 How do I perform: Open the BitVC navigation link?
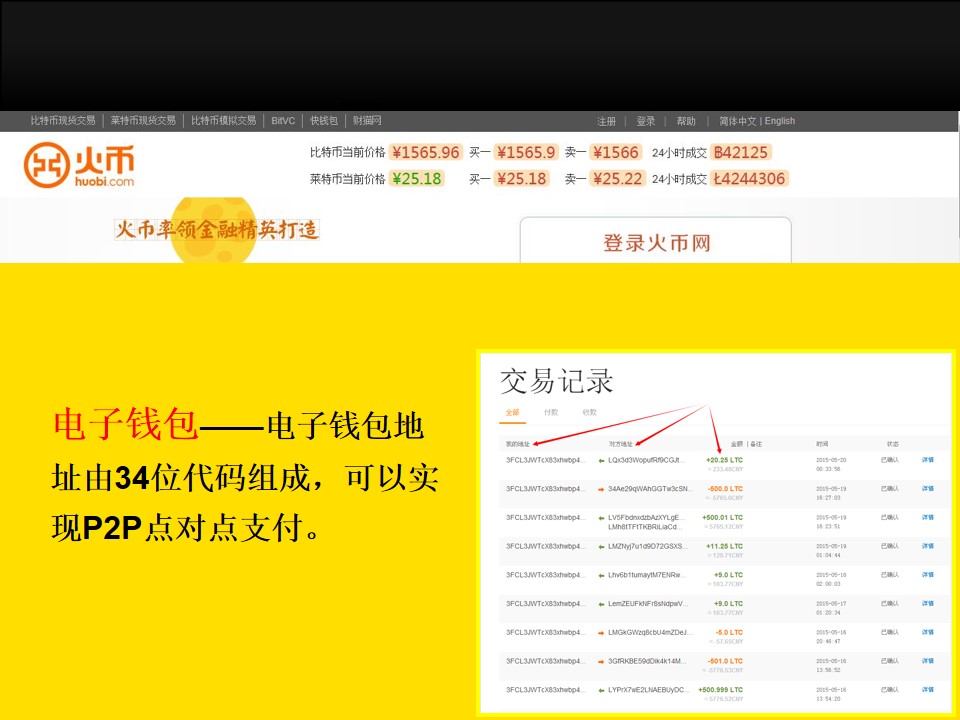click(x=283, y=121)
